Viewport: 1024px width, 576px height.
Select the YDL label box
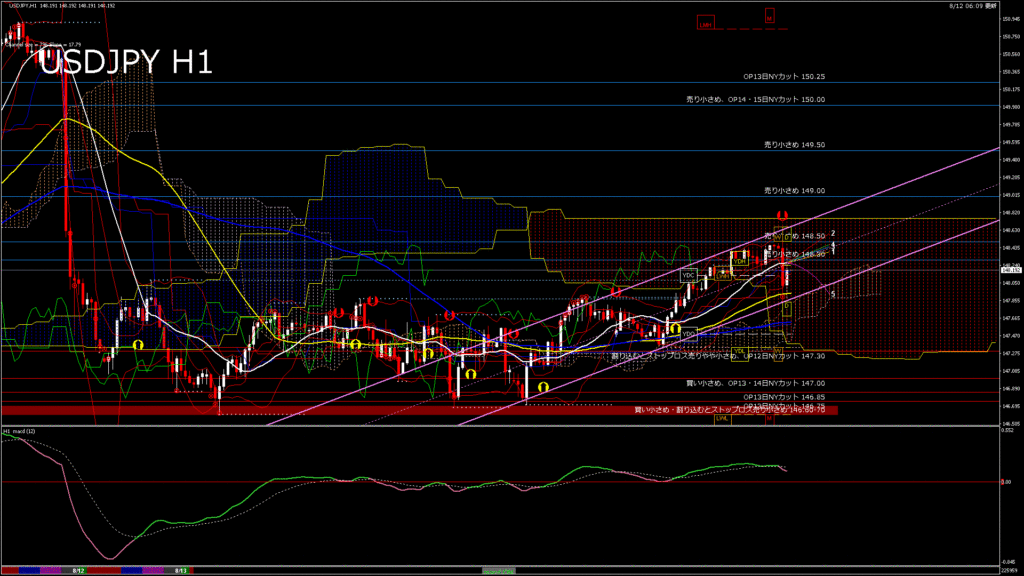tap(740, 352)
